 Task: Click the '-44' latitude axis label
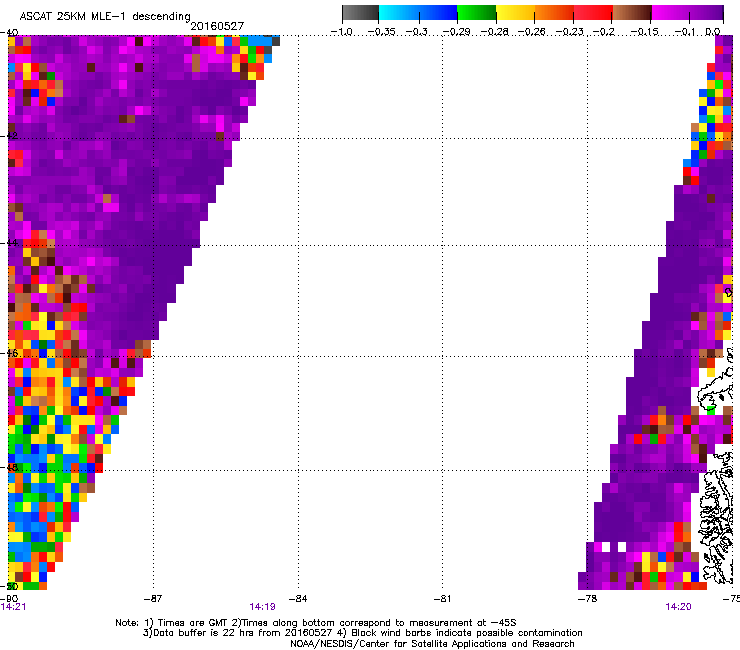click(9, 243)
